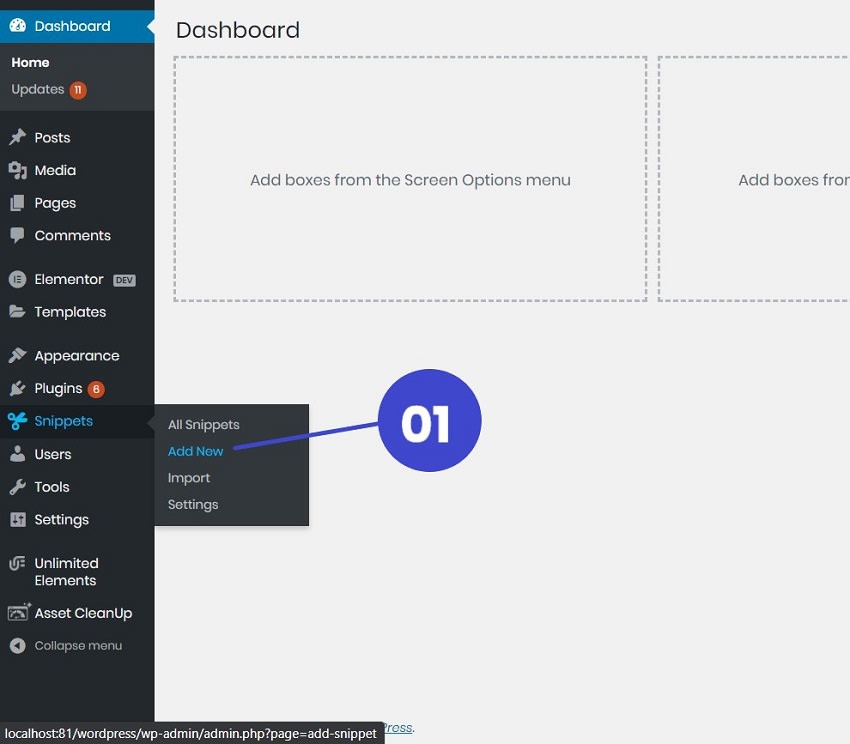Screen dimensions: 850x744
Task: Open the Unlimited Elements menu
Action: tap(77, 572)
